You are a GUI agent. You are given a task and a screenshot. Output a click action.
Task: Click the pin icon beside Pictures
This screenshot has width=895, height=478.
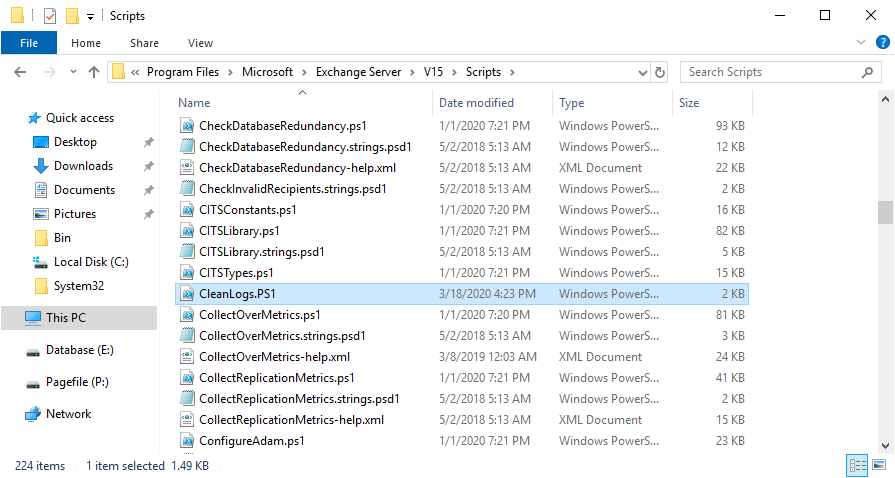(x=148, y=214)
